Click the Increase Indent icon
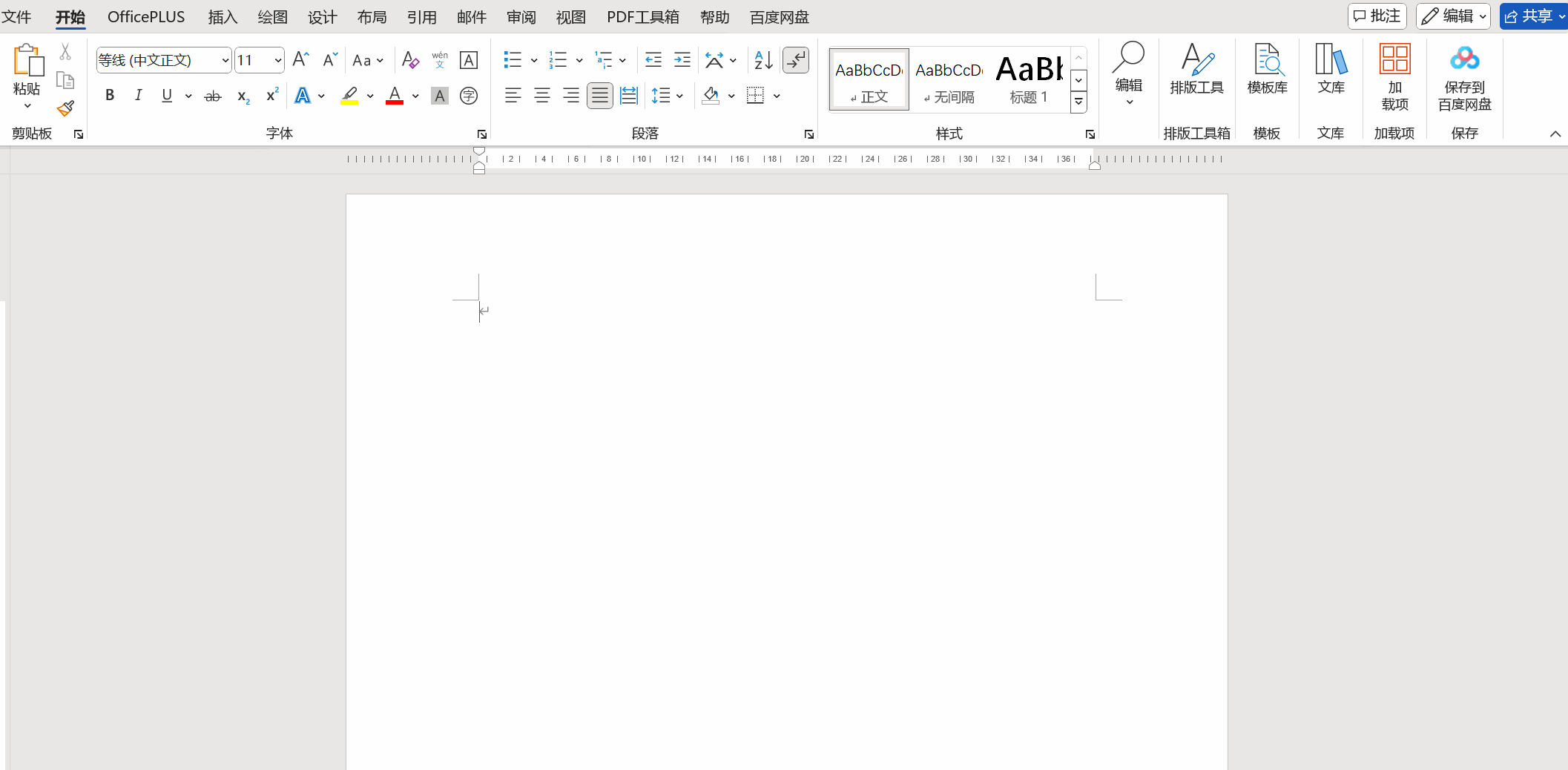The image size is (1568, 770). point(682,60)
